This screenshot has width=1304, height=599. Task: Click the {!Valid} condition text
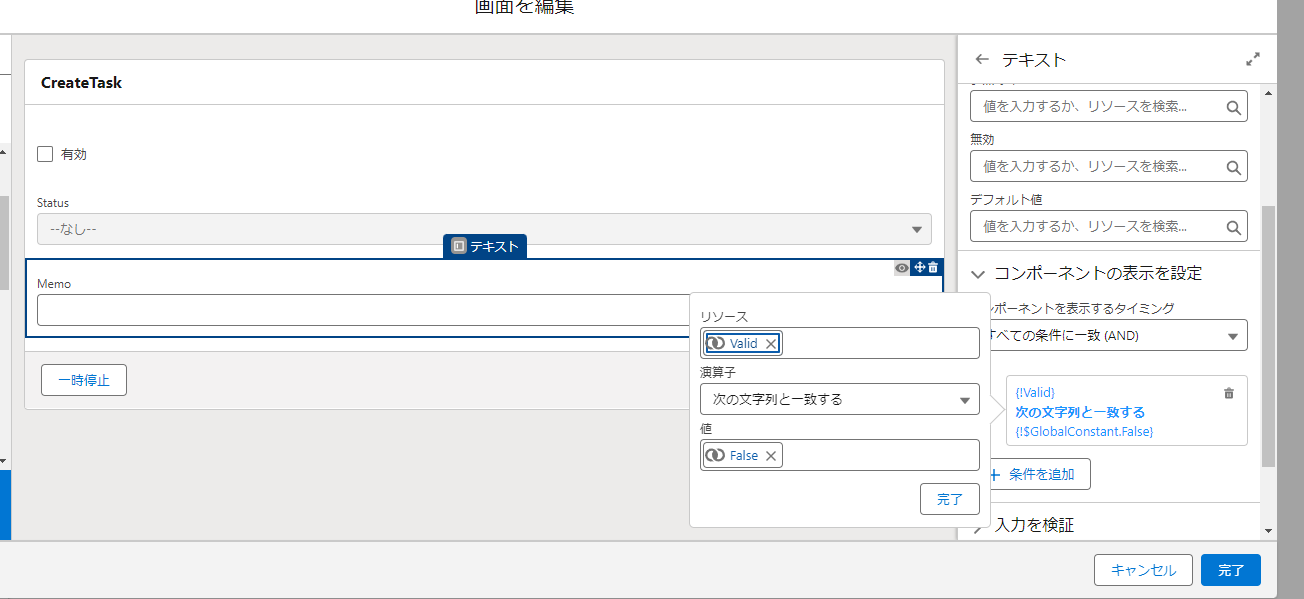(x=1035, y=393)
